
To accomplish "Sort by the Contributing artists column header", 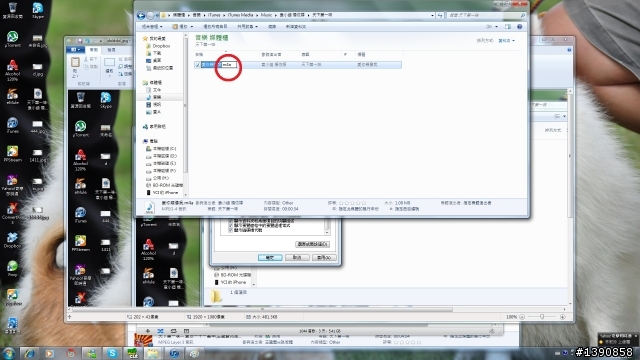I will pos(280,54).
